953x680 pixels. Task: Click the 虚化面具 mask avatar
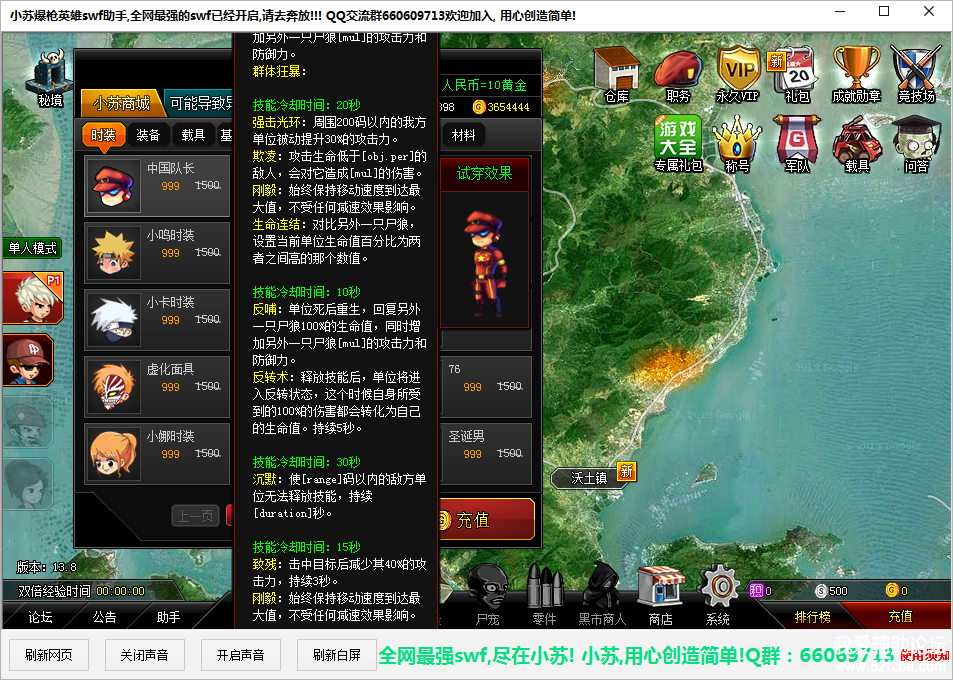[x=114, y=387]
